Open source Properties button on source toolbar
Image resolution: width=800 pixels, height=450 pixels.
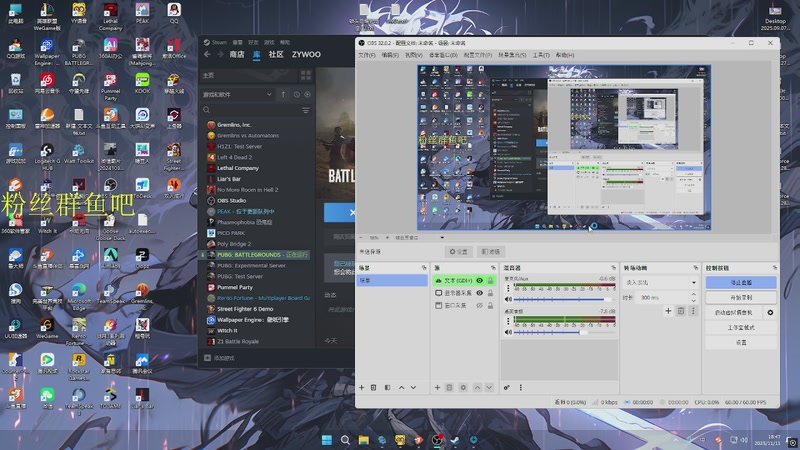point(458,252)
